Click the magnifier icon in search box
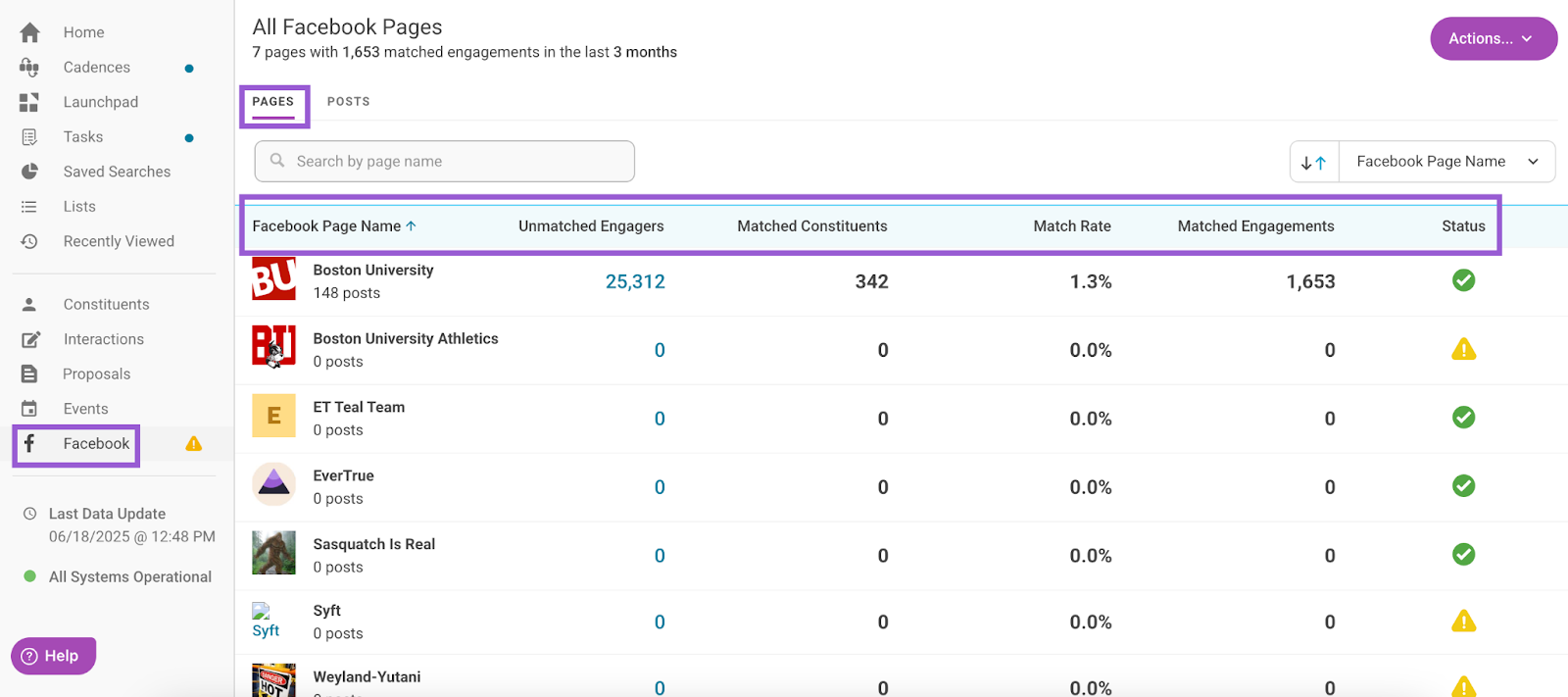This screenshot has width=1568, height=697. 277,161
